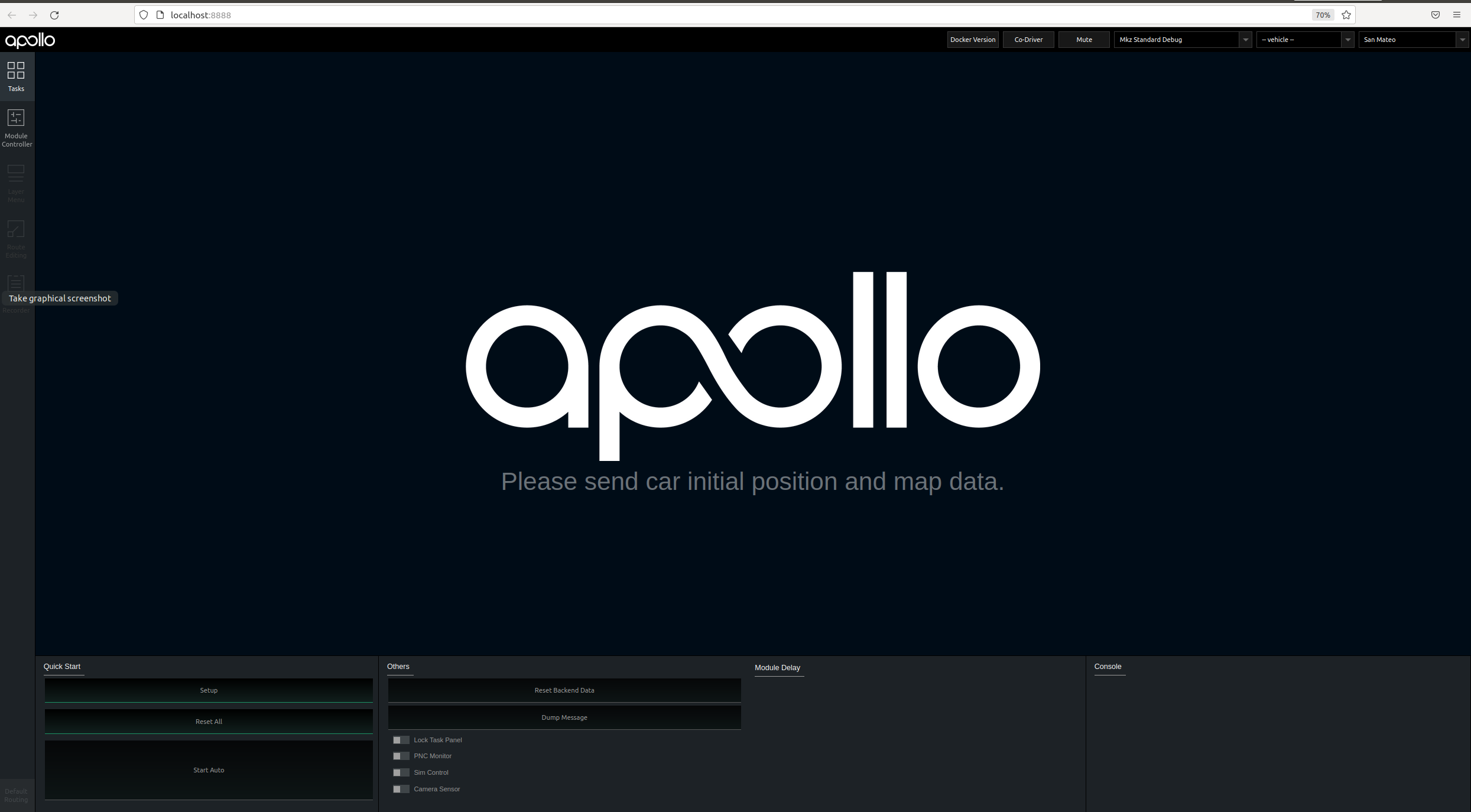Open the San Mateo map dropdown
Image resolution: width=1471 pixels, height=812 pixels.
pos(1413,40)
